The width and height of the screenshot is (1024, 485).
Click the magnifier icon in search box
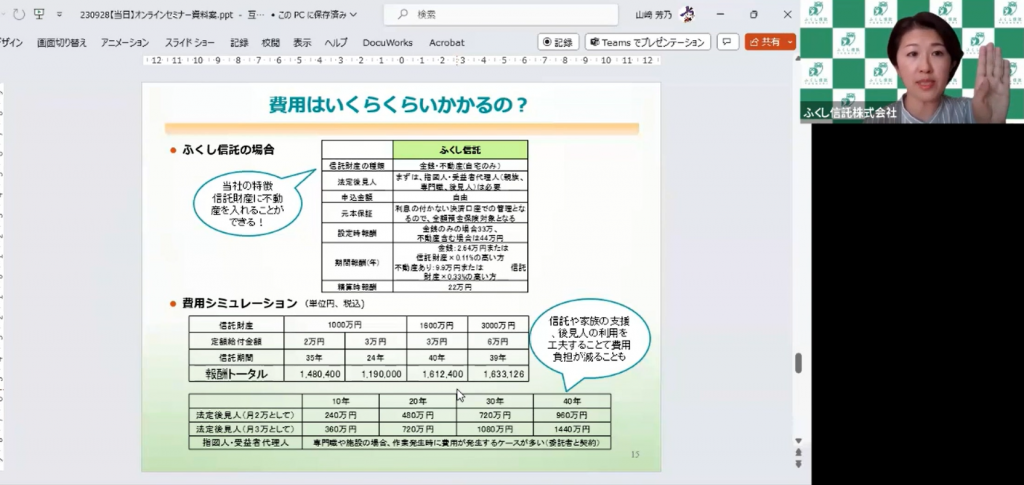403,14
